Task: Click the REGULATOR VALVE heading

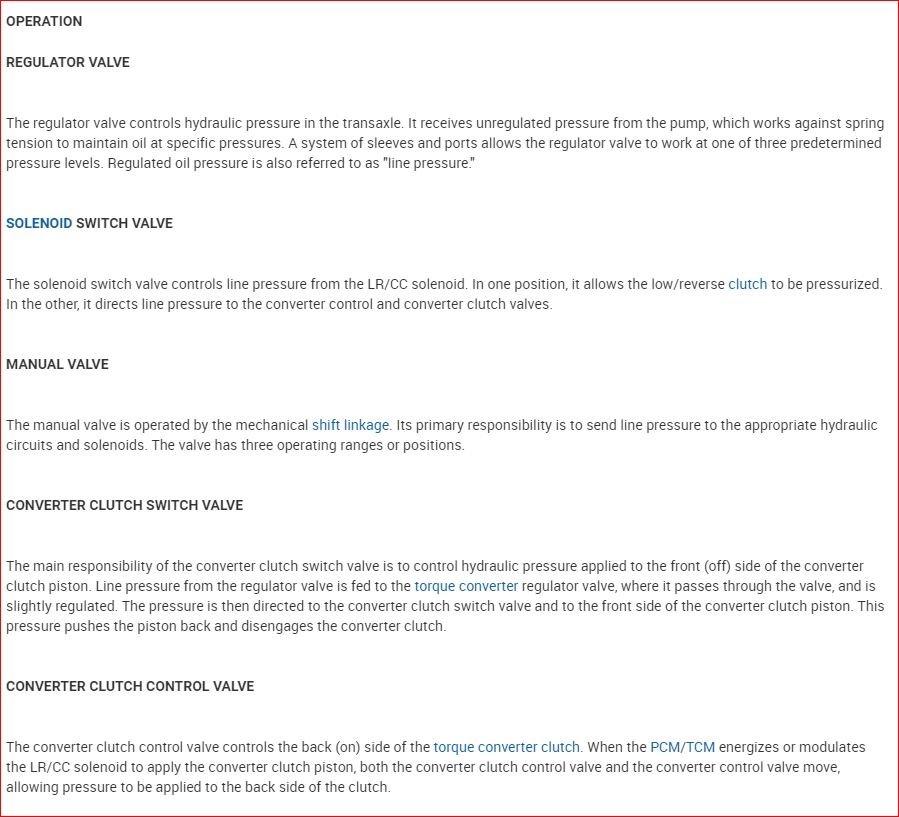Action: coord(68,62)
